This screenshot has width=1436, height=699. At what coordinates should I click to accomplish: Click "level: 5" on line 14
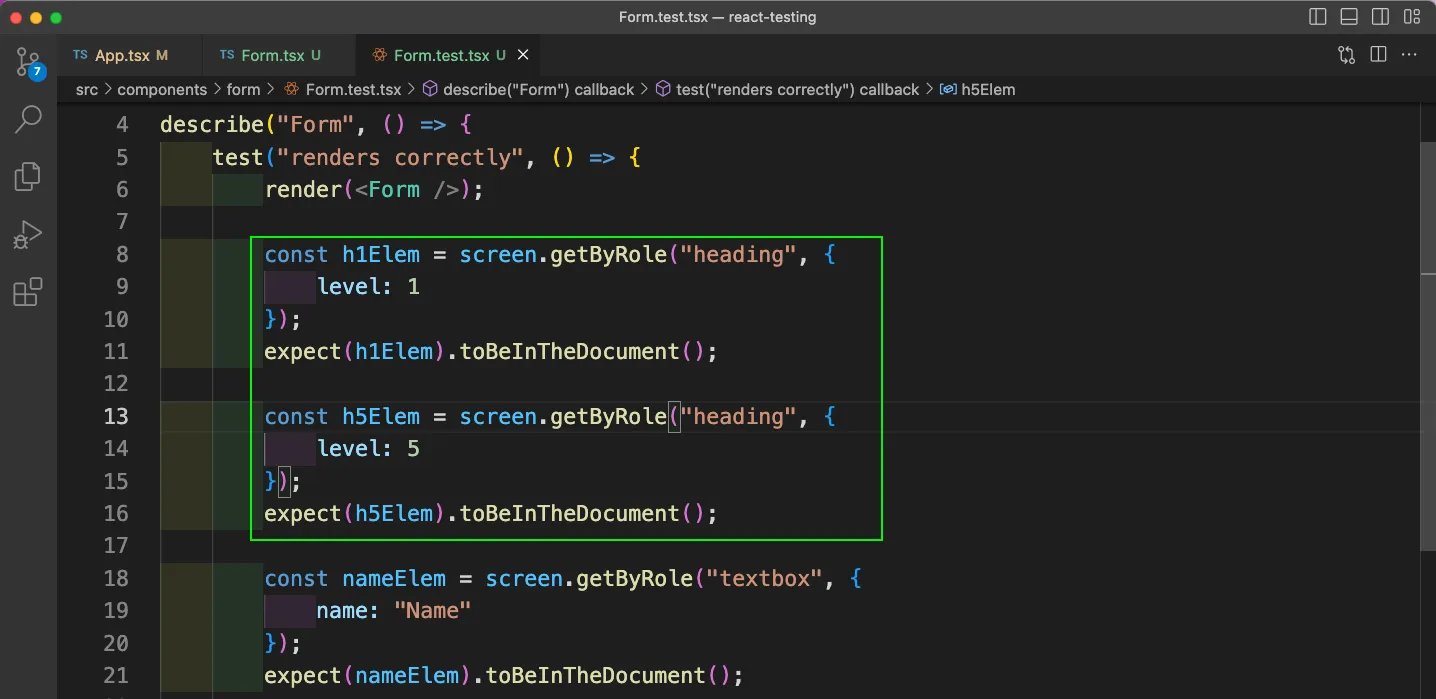[368, 449]
